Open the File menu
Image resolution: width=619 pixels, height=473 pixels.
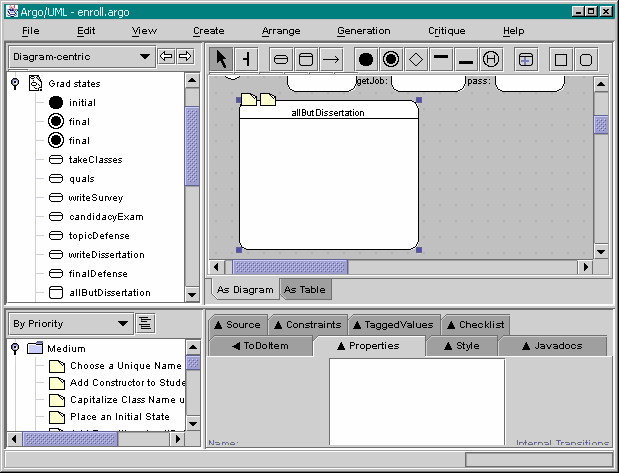click(30, 31)
